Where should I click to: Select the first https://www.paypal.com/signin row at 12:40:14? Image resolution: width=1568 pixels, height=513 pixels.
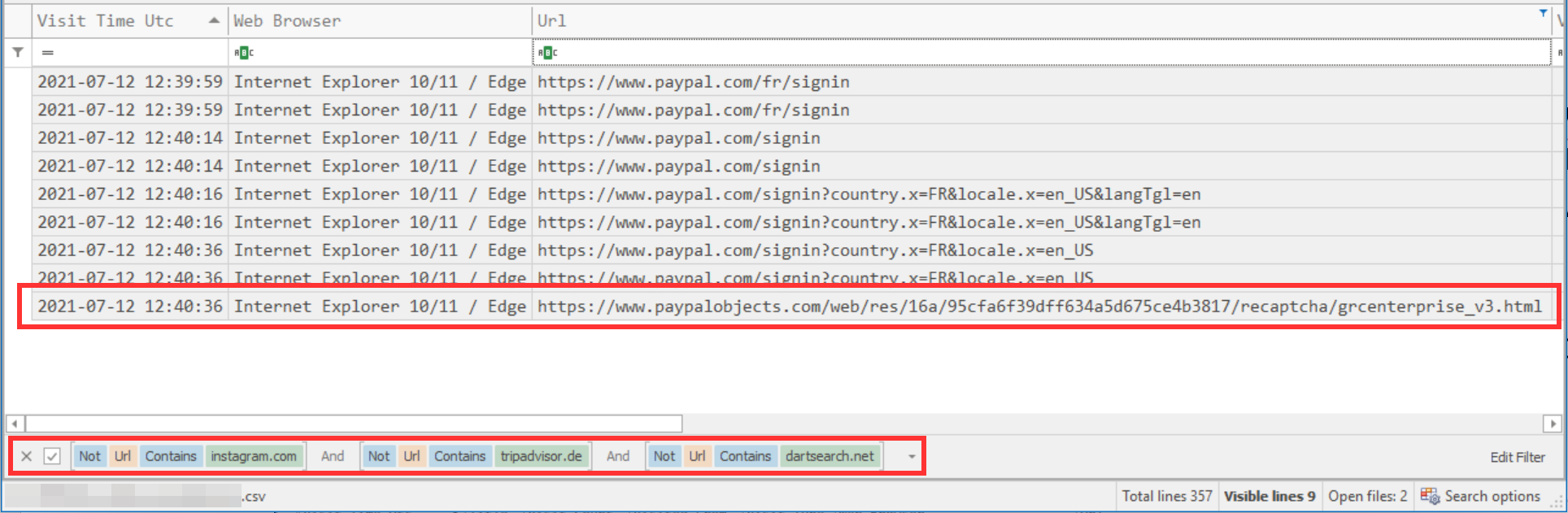[x=791, y=137]
